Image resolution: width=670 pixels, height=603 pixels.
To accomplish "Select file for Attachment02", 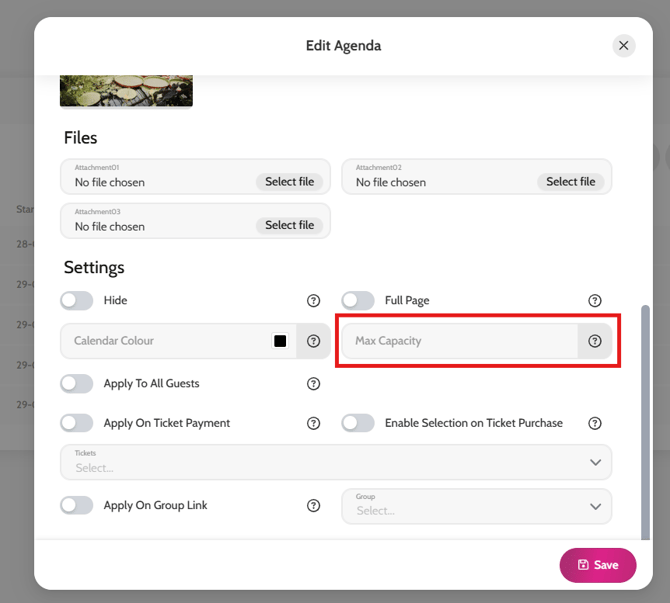I will [x=570, y=182].
